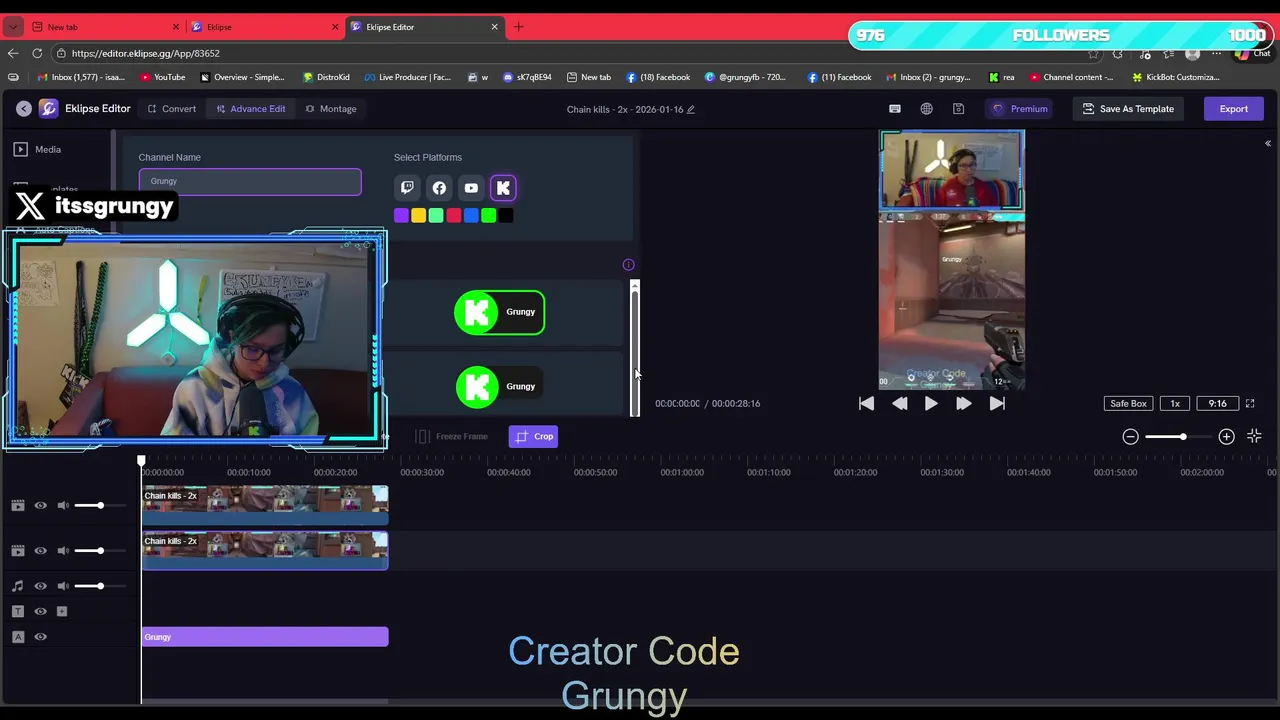Edit project title with pencil icon
The height and width of the screenshot is (720, 1280).
point(691,109)
